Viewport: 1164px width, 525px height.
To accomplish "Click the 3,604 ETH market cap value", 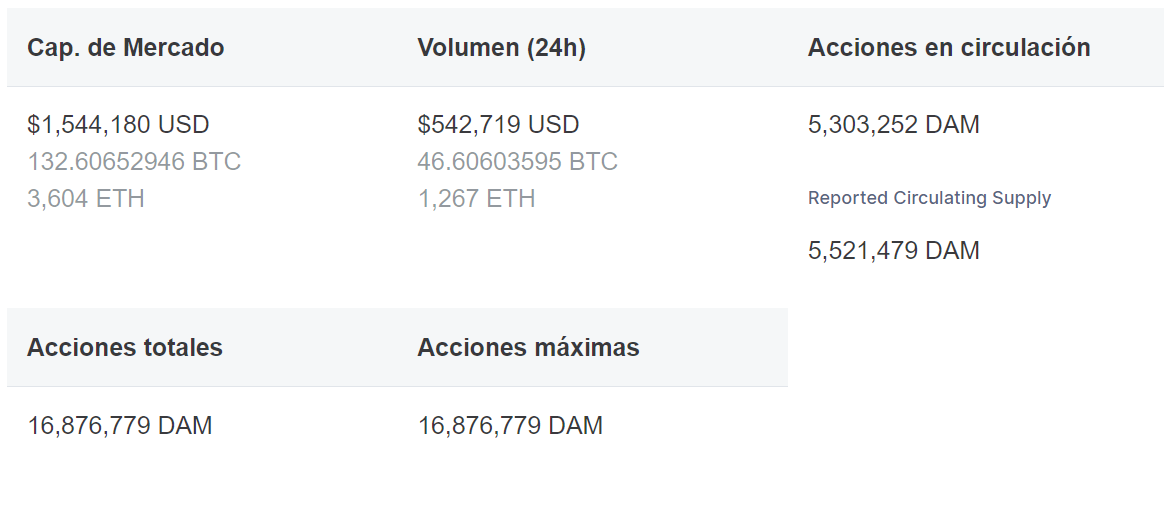I will click(x=85, y=199).
